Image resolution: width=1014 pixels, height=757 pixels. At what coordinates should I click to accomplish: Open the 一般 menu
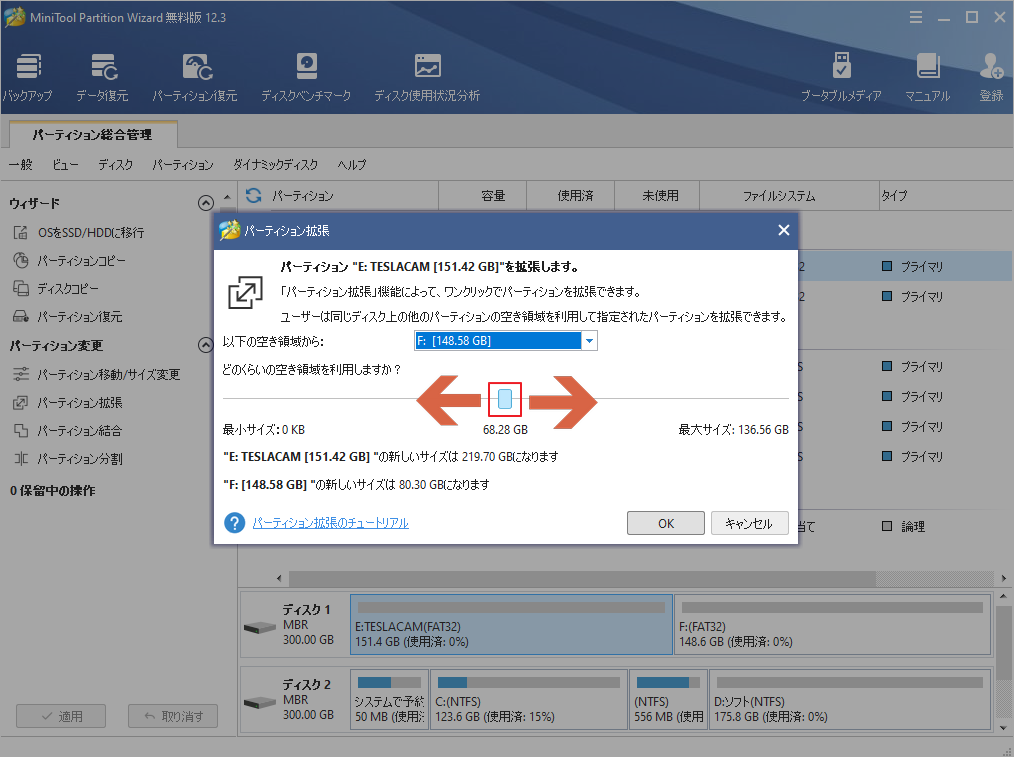click(21, 165)
